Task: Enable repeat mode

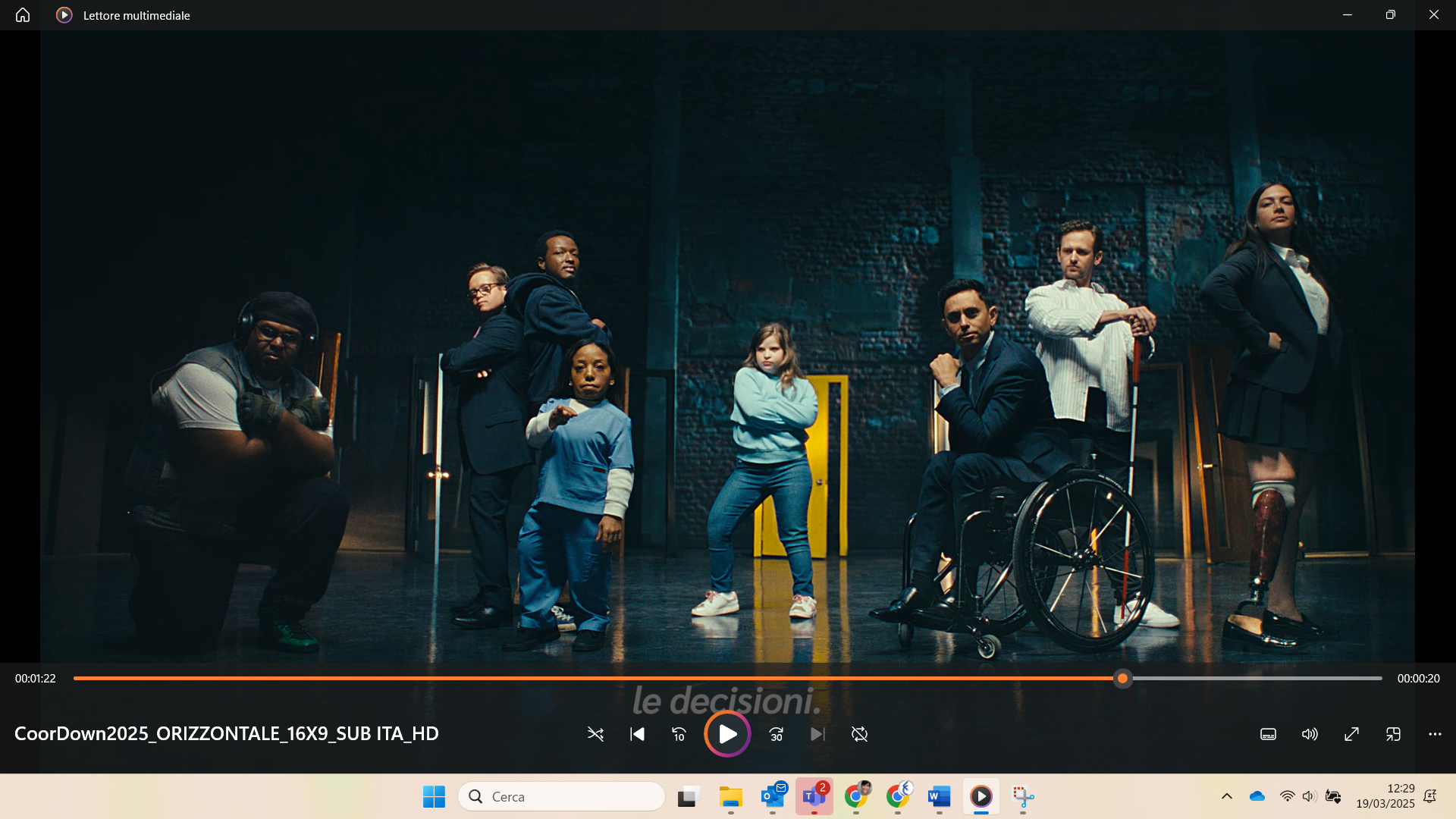Action: [x=859, y=734]
